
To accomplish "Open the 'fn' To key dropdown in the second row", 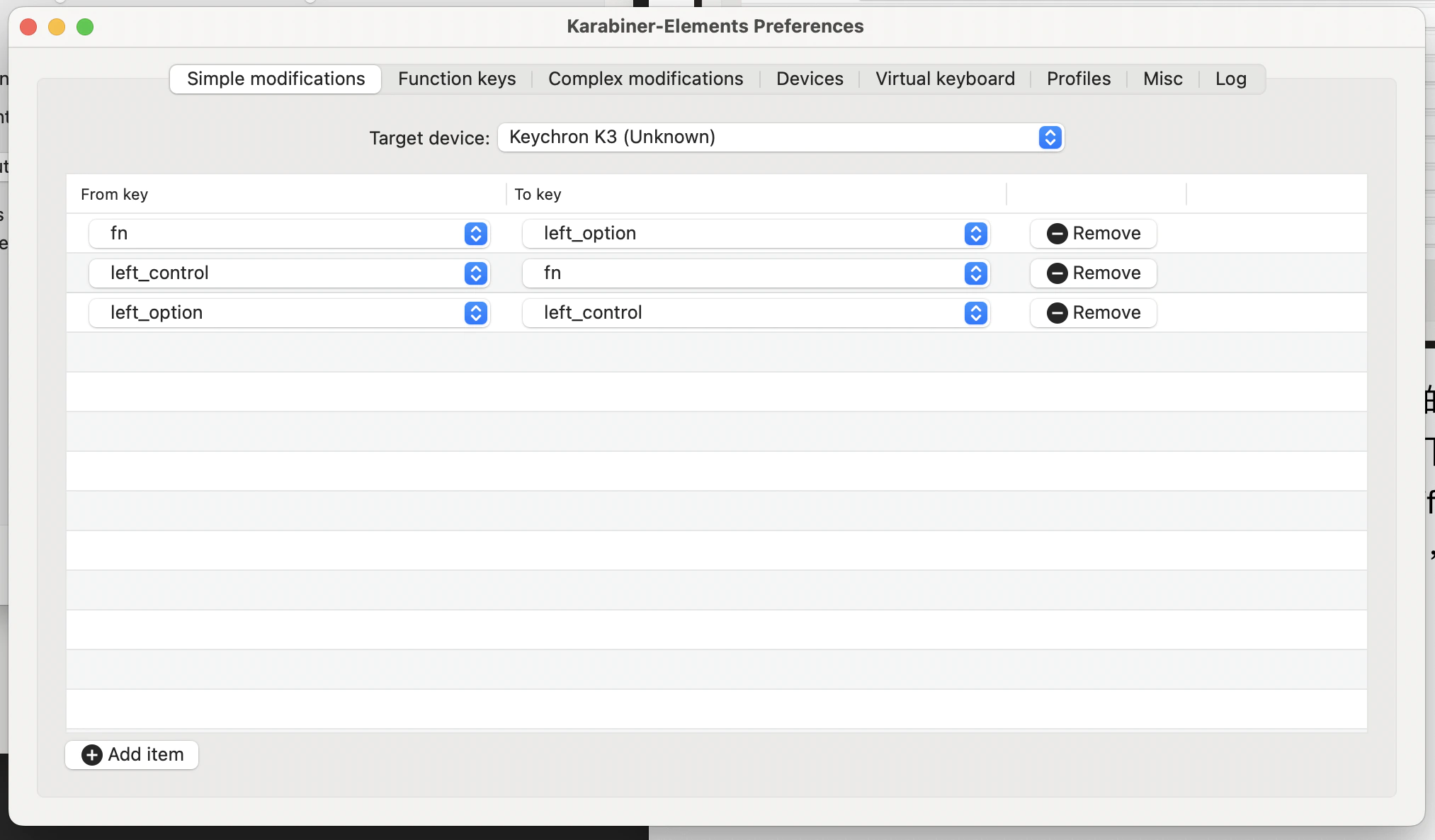I will [756, 273].
